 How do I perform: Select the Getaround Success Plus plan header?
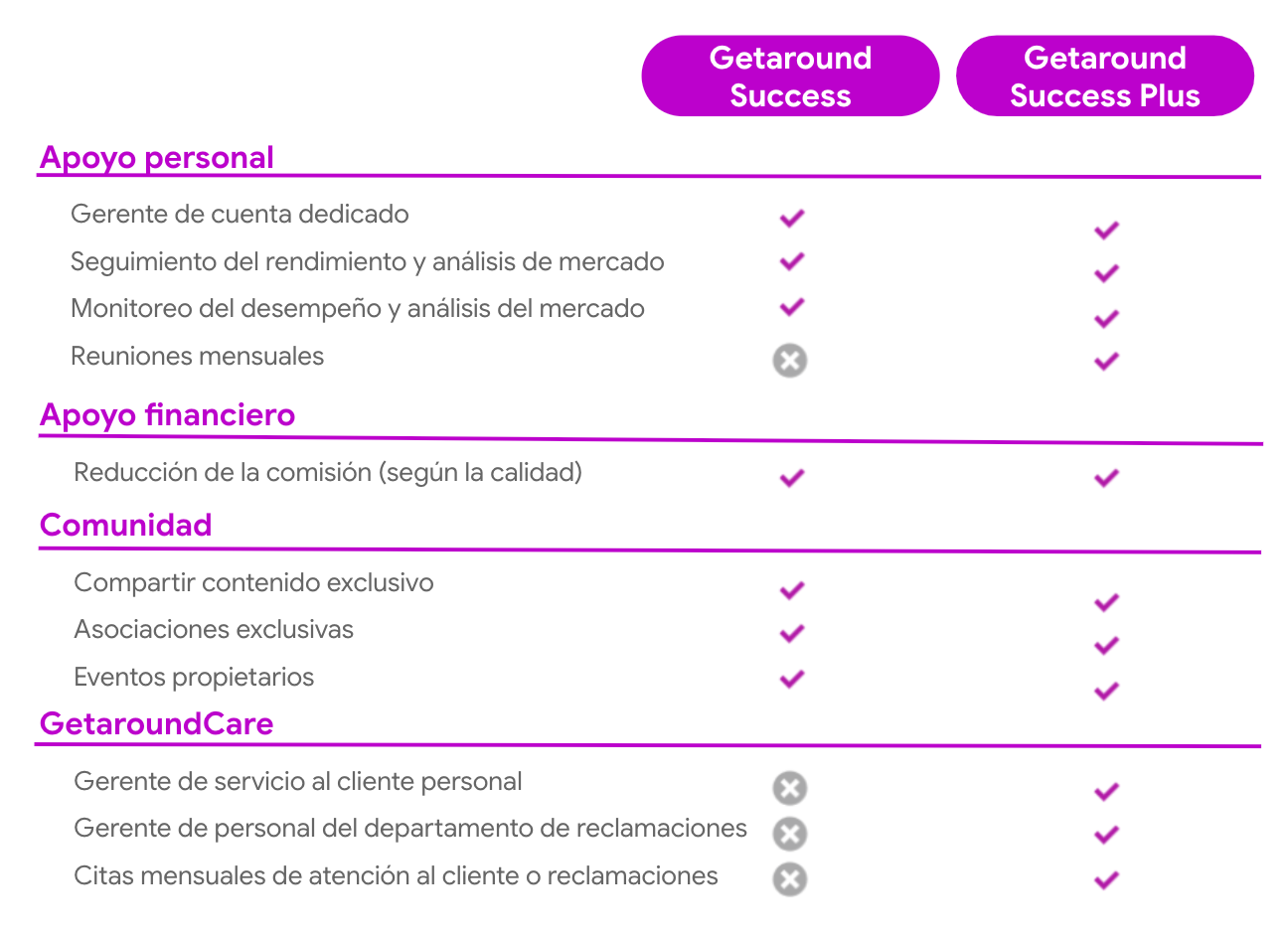click(1105, 77)
